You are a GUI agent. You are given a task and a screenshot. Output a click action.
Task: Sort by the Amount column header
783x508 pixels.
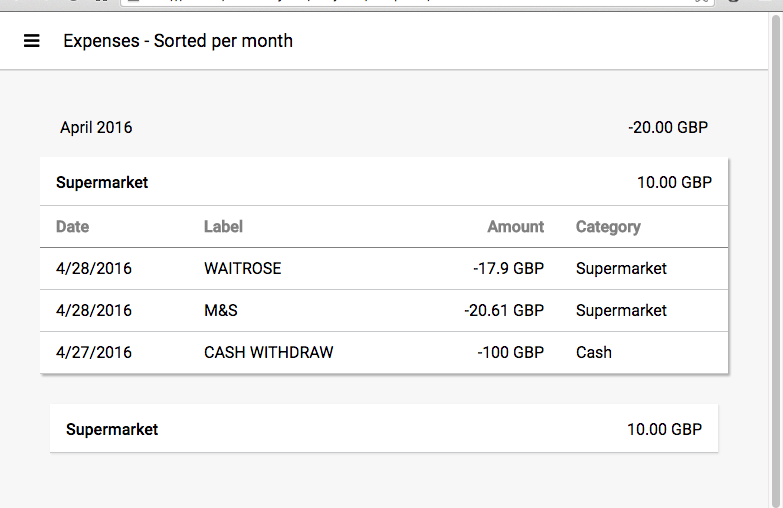click(x=515, y=227)
